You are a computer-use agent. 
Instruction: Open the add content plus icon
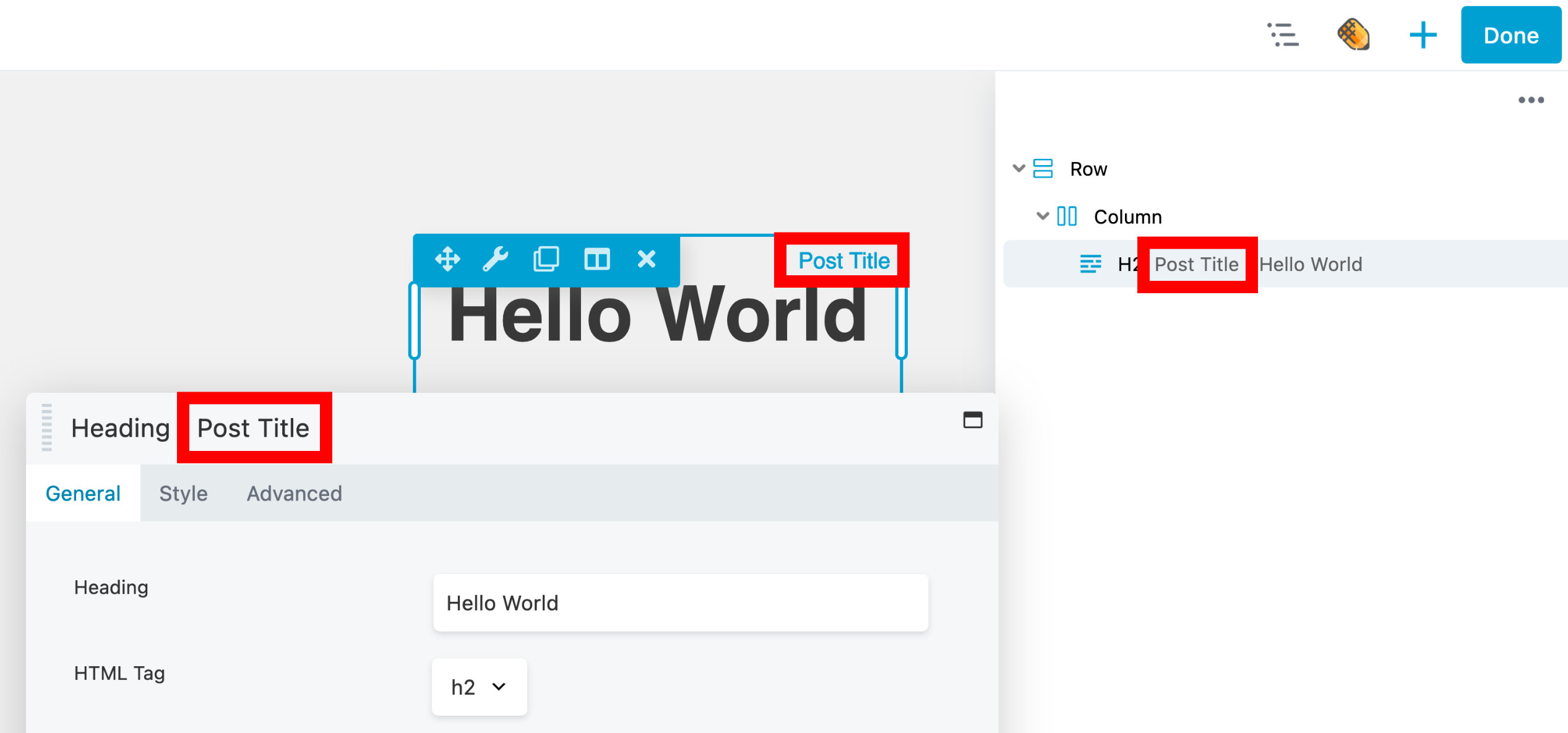[x=1423, y=35]
